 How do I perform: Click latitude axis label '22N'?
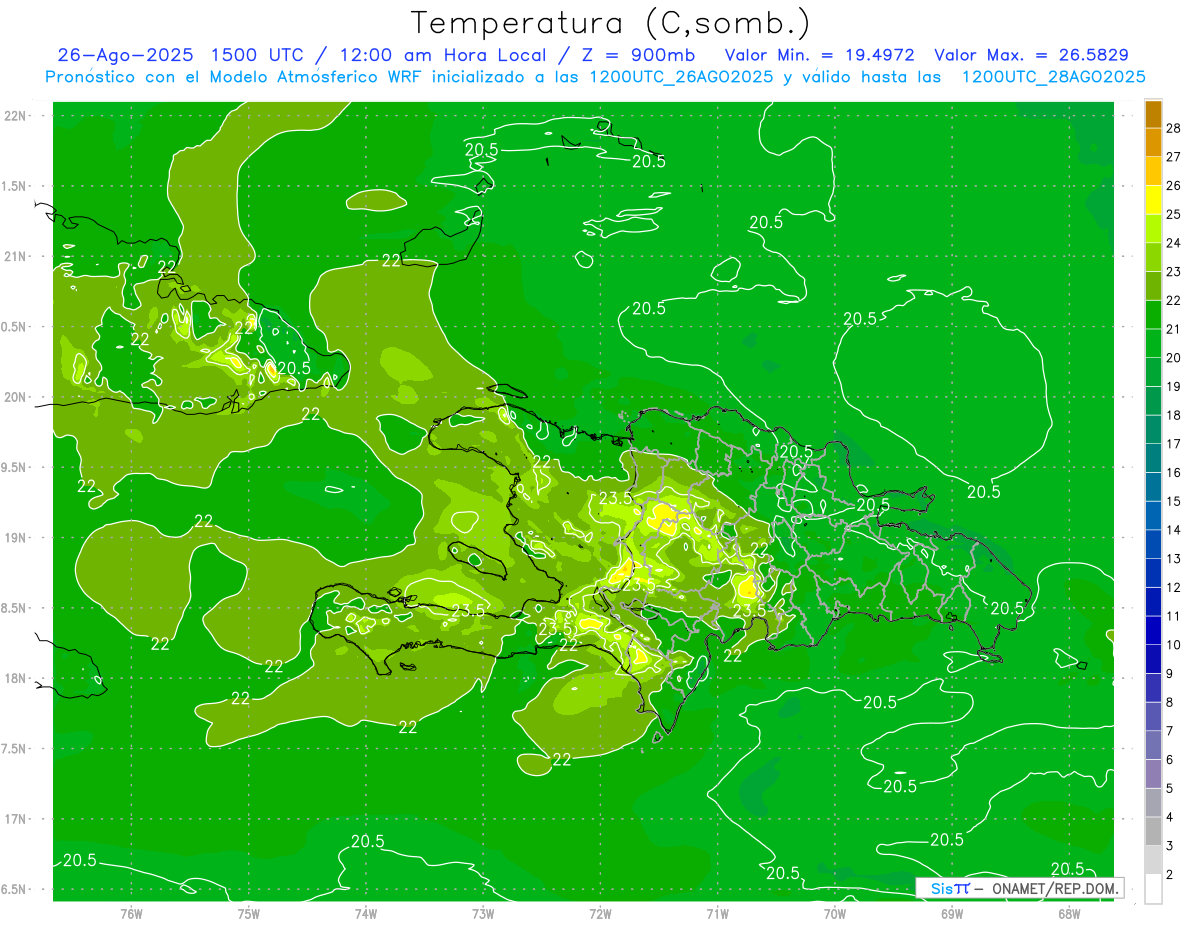click(16, 116)
